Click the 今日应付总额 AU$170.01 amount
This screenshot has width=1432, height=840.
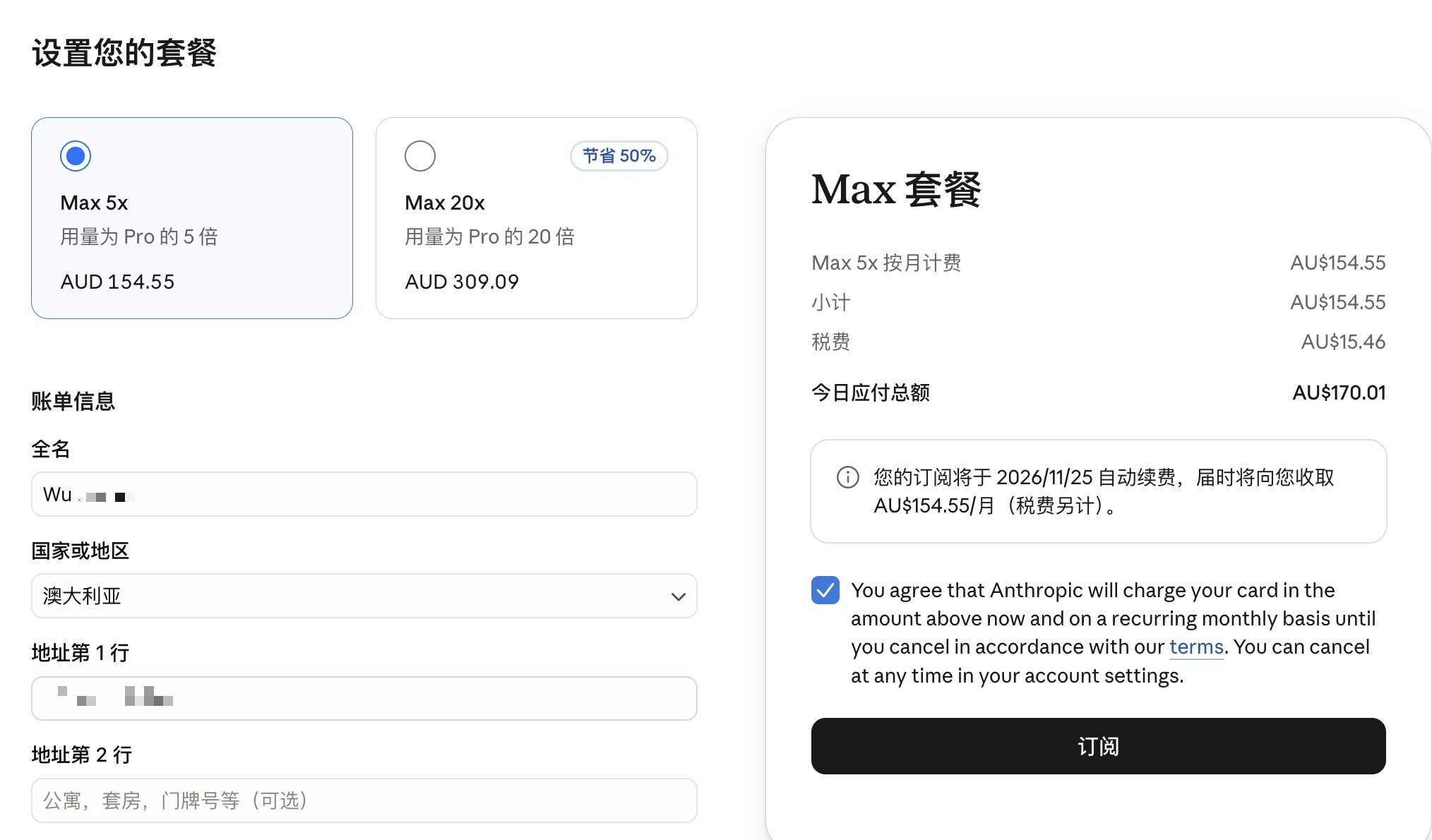pyautogui.click(x=1339, y=392)
